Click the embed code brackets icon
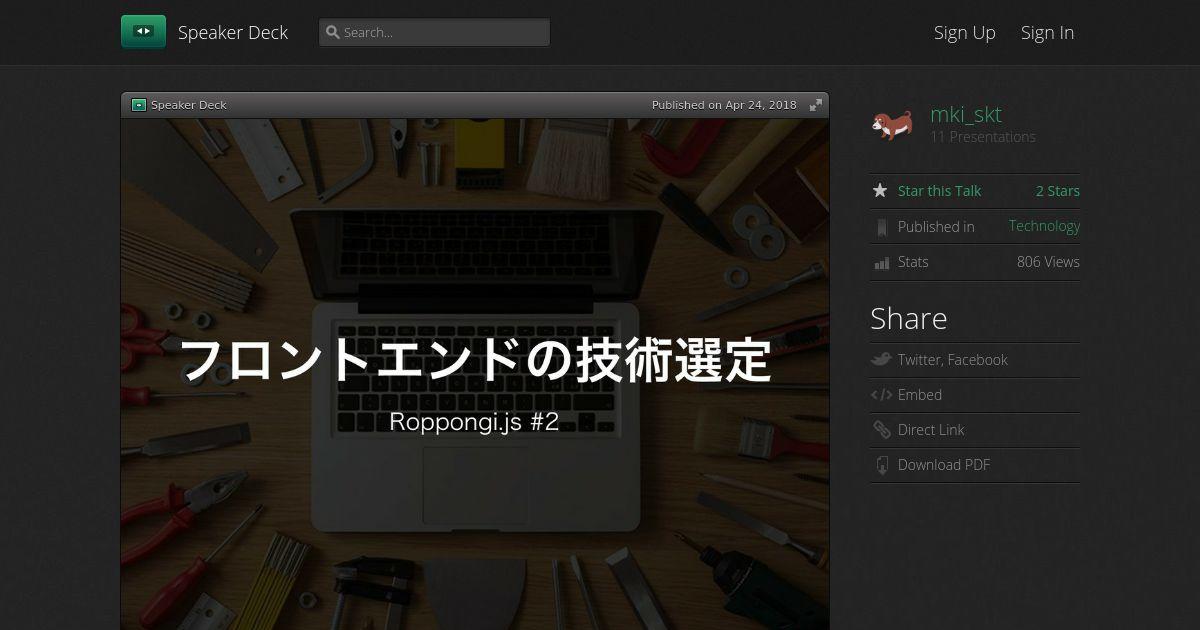1200x630 pixels. click(x=881, y=395)
